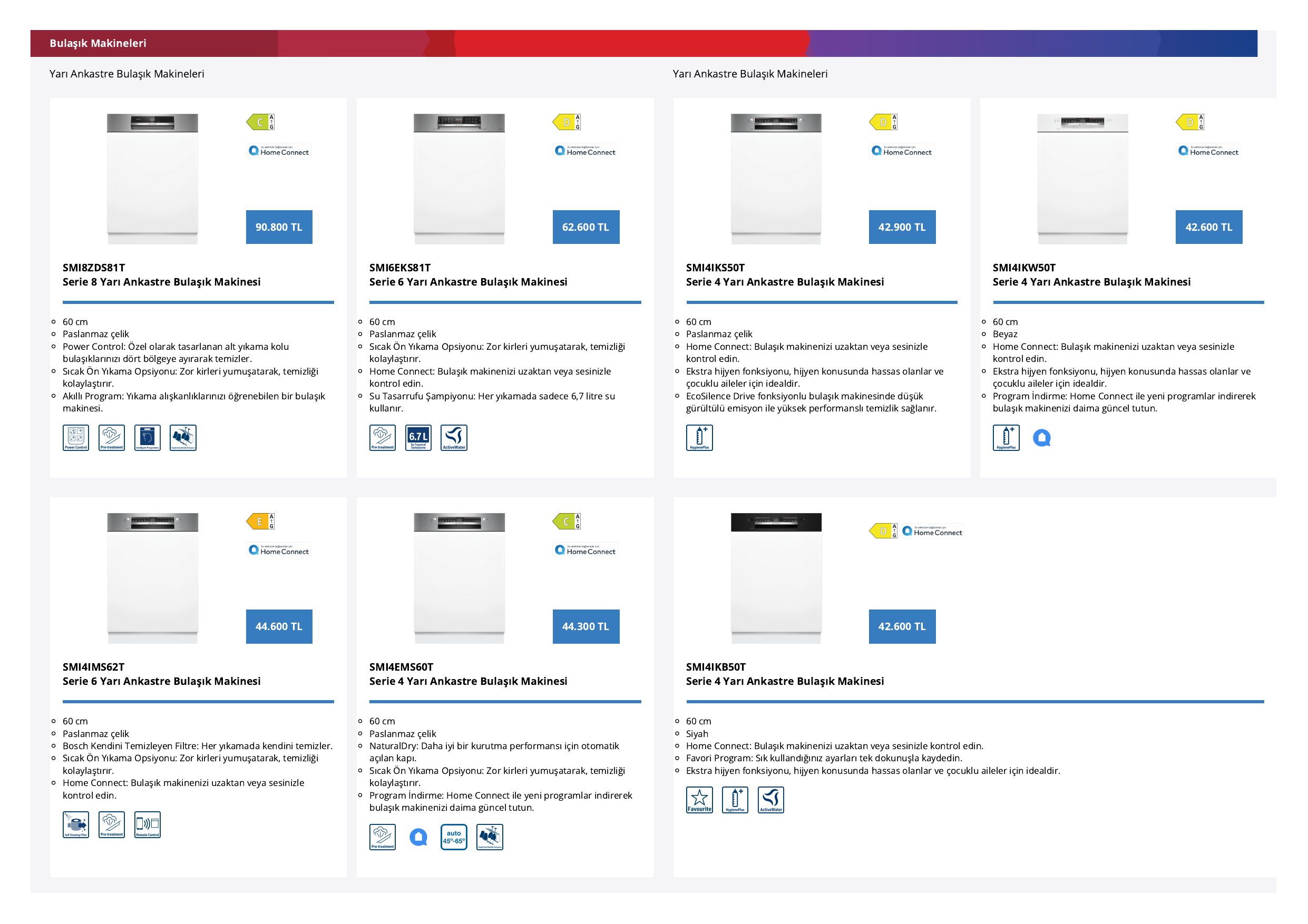Viewport: 1308px width, 924px height.
Task: Click the Favourite star icon under SMI4IKB50T
Action: [x=699, y=800]
